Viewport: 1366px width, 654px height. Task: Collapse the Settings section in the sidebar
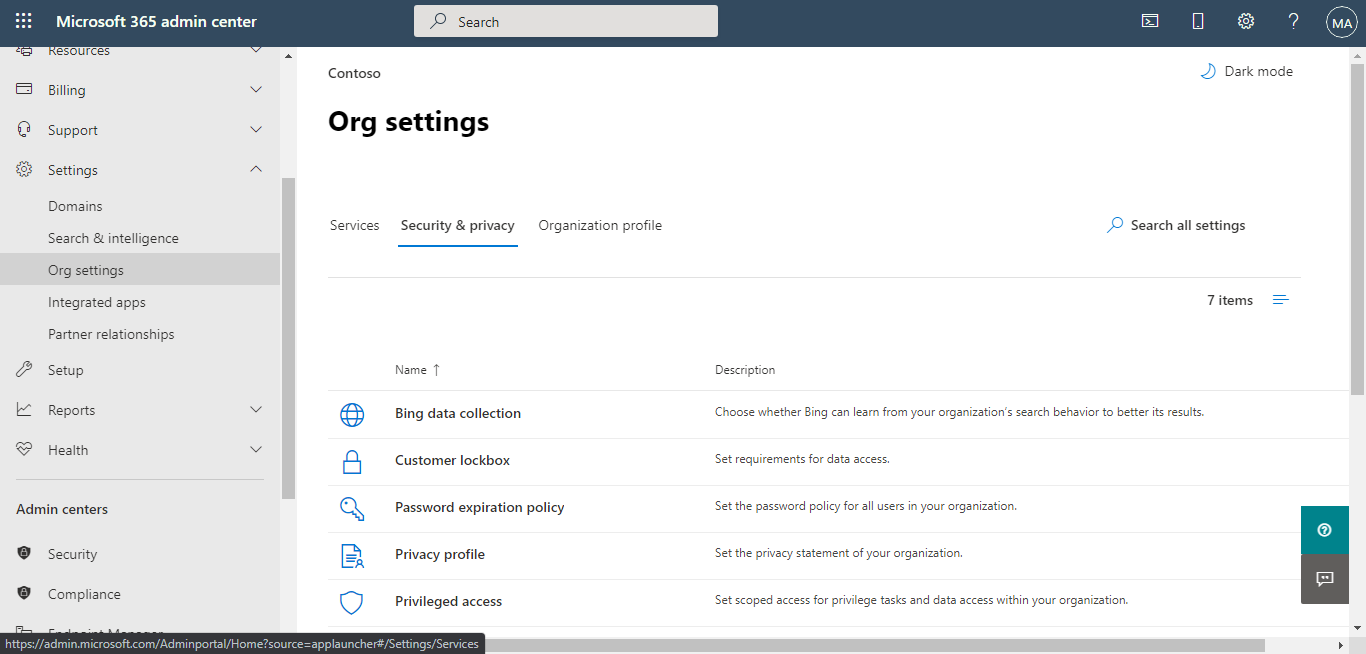[255, 169]
